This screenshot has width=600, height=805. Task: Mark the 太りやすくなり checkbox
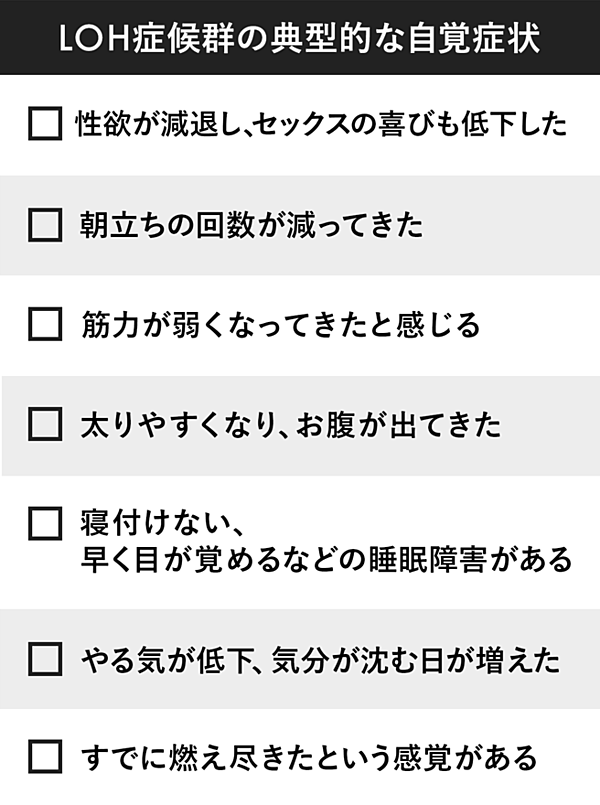(x=45, y=425)
